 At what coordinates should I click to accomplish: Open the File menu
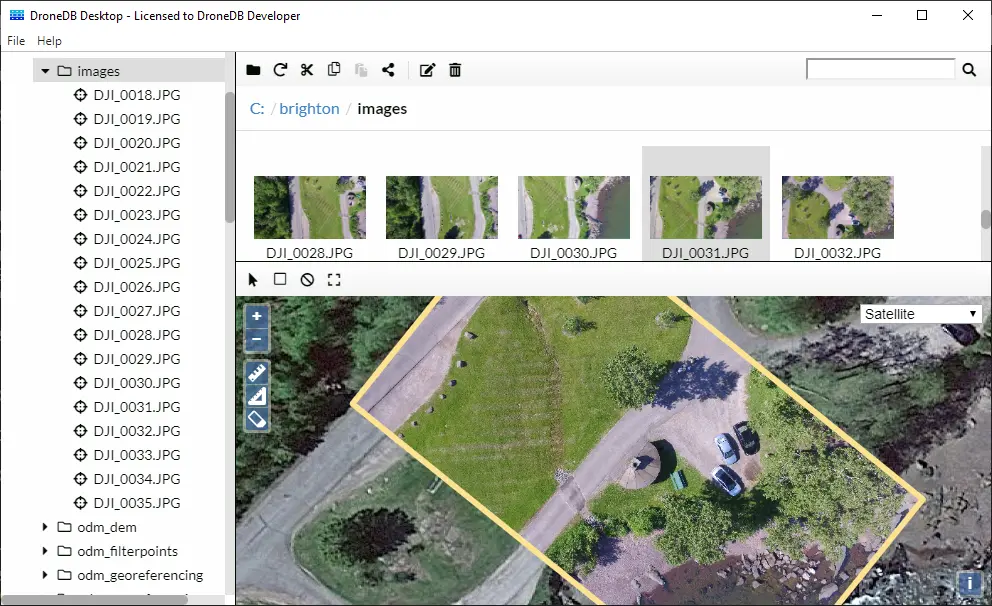pyautogui.click(x=16, y=41)
